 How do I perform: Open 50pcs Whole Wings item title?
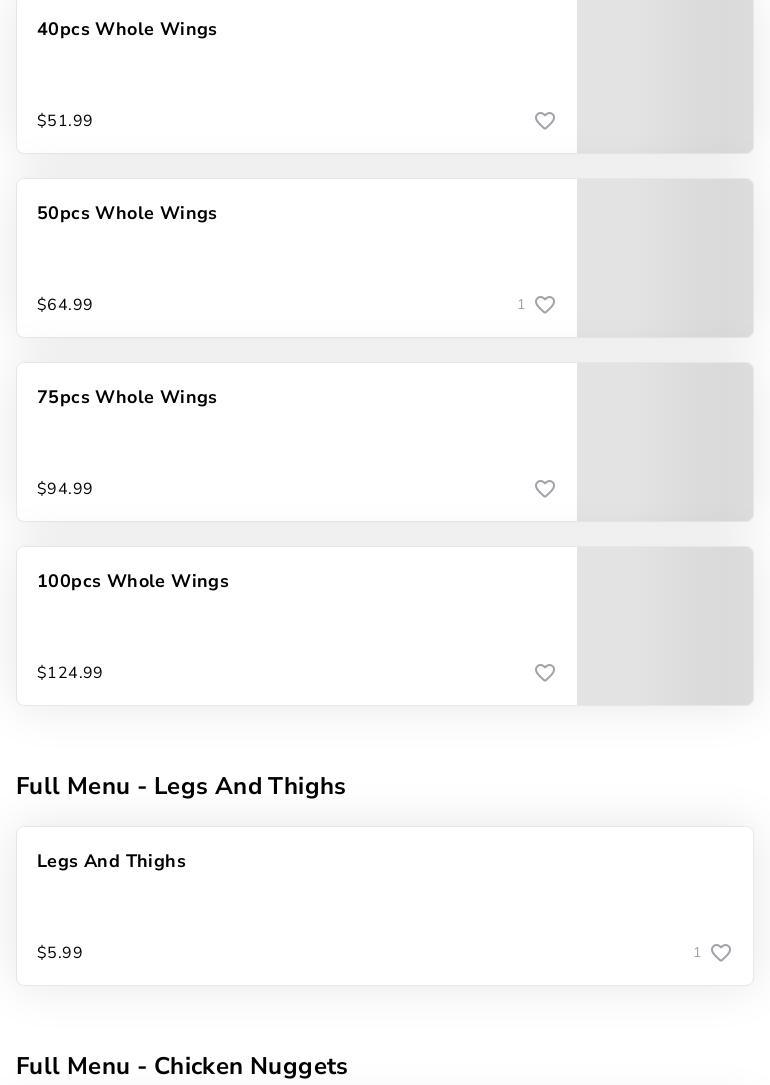click(127, 214)
